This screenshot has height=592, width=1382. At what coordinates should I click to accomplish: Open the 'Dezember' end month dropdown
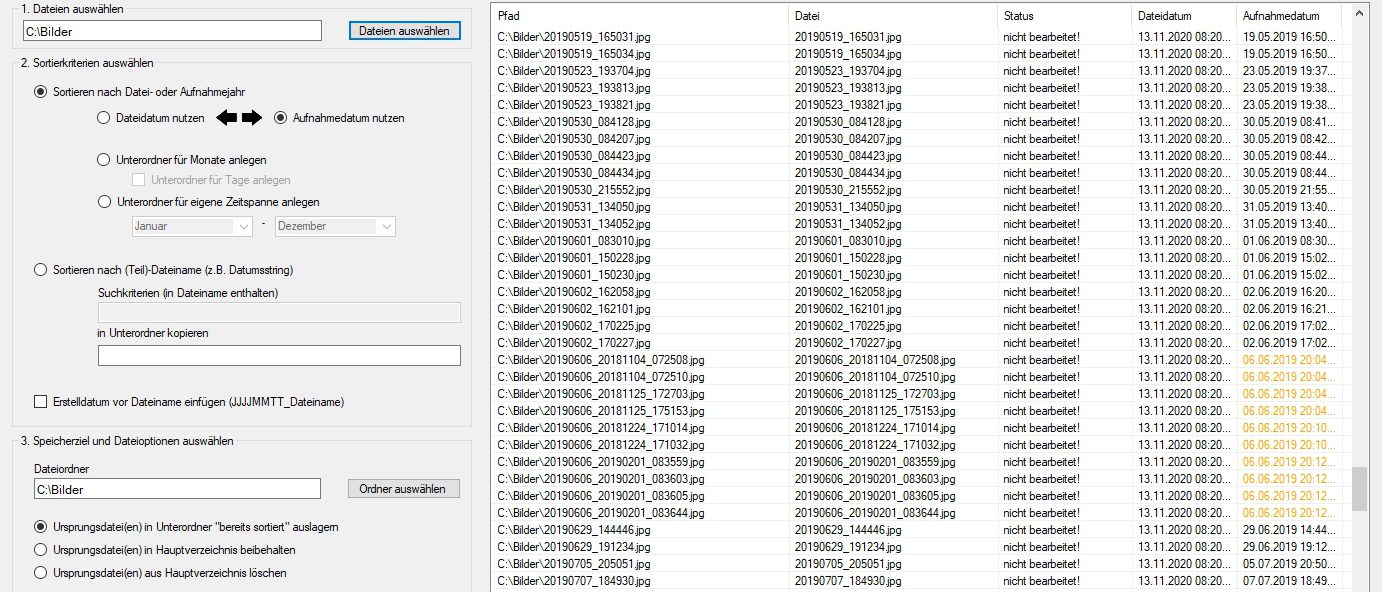[x=335, y=227]
